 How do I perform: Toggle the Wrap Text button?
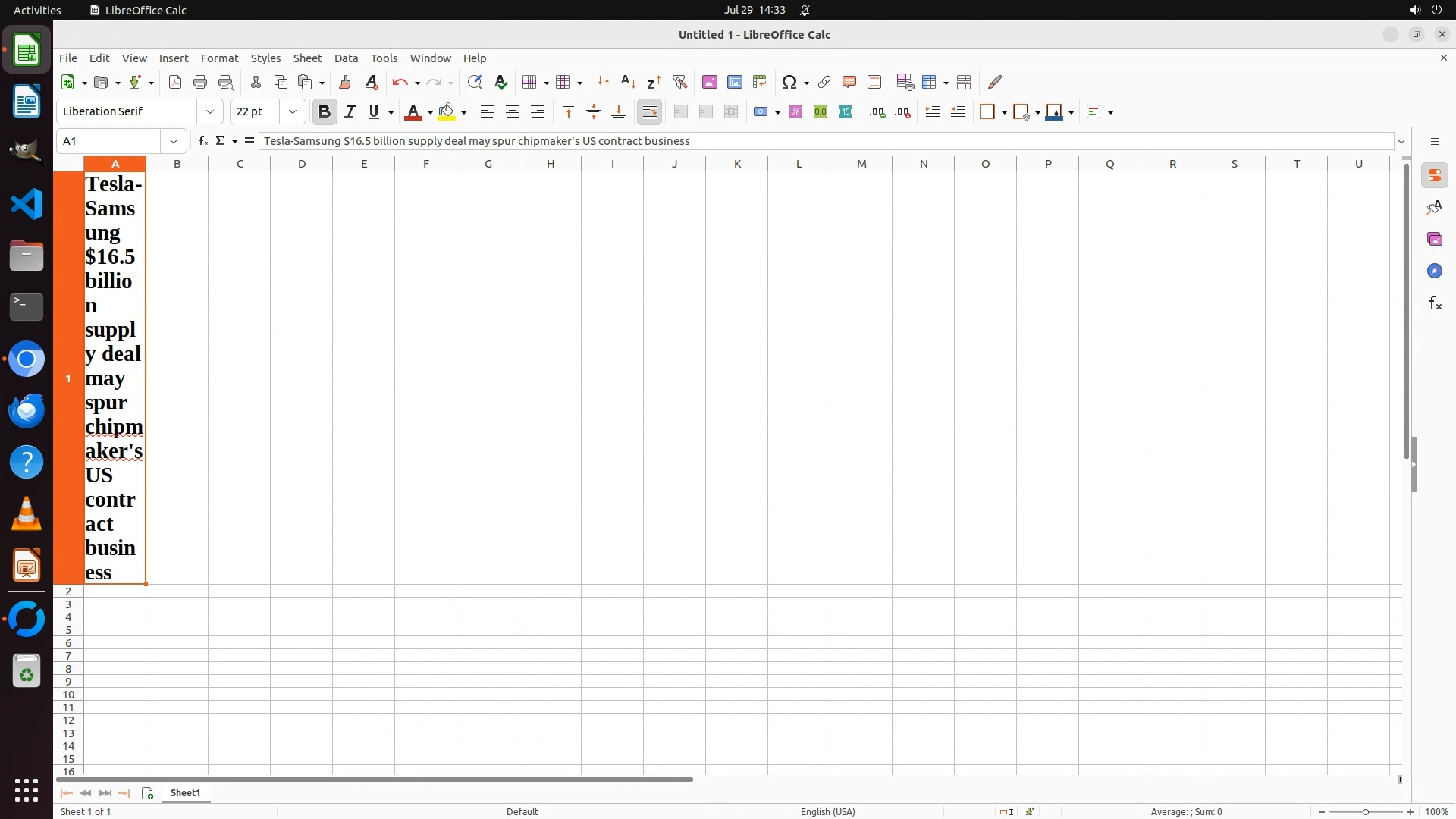tap(650, 112)
